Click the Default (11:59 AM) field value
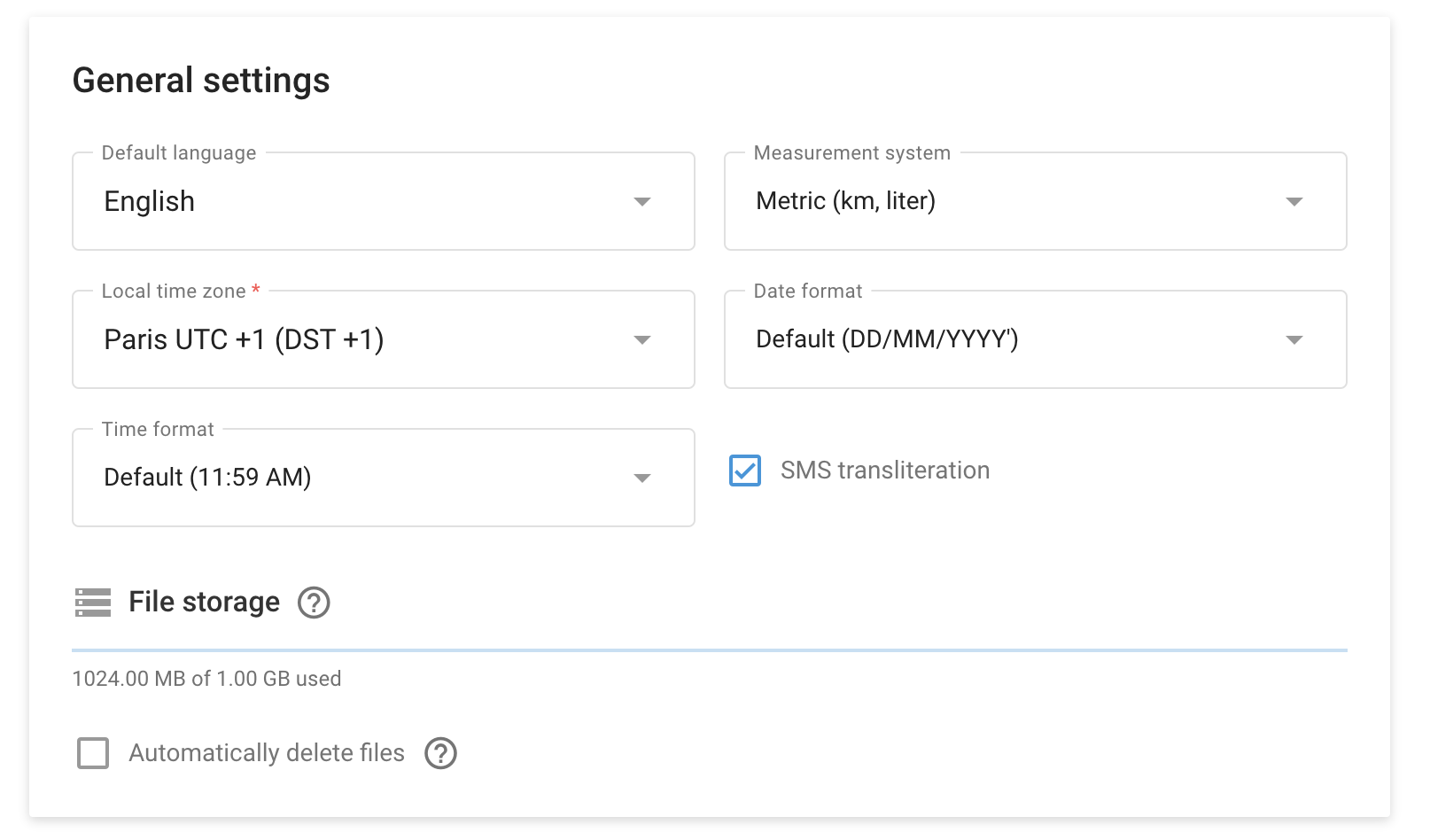Image resolution: width=1430 pixels, height=840 pixels. pyautogui.click(x=207, y=478)
